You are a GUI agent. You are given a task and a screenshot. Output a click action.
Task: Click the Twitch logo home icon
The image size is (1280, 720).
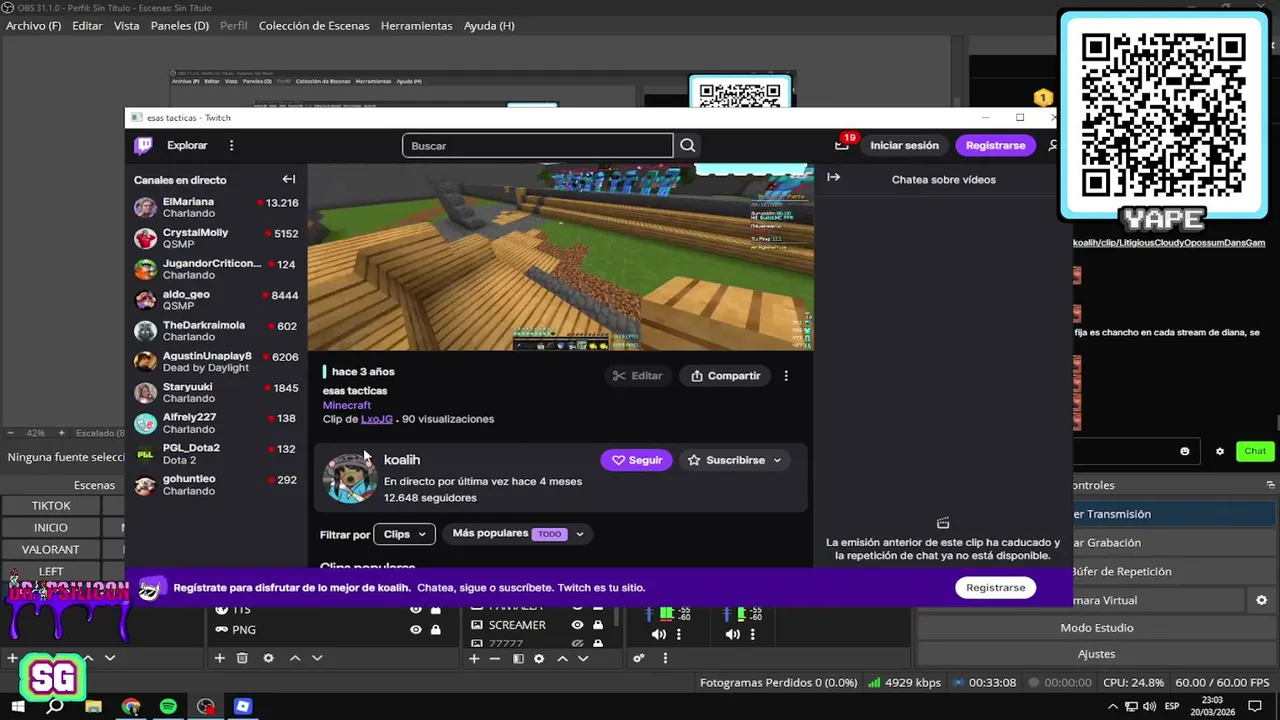point(144,145)
